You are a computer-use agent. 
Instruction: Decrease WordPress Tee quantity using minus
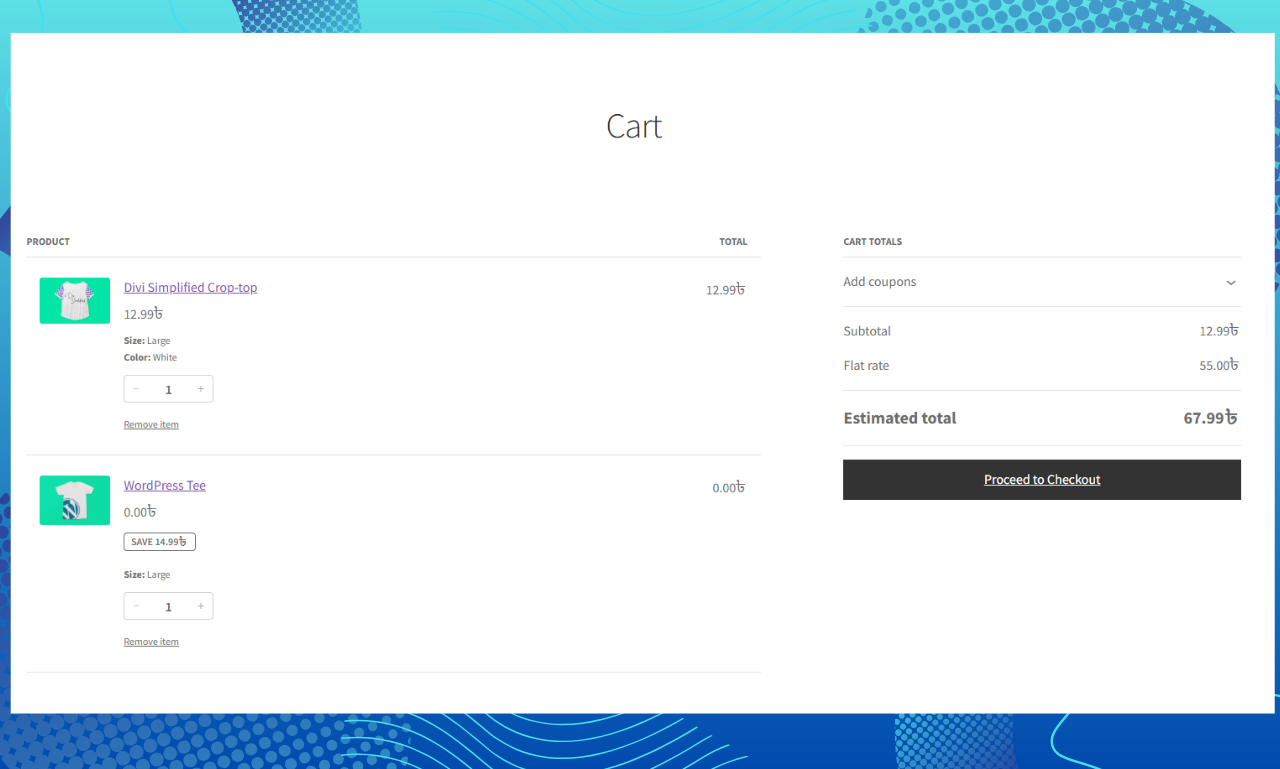click(x=136, y=606)
